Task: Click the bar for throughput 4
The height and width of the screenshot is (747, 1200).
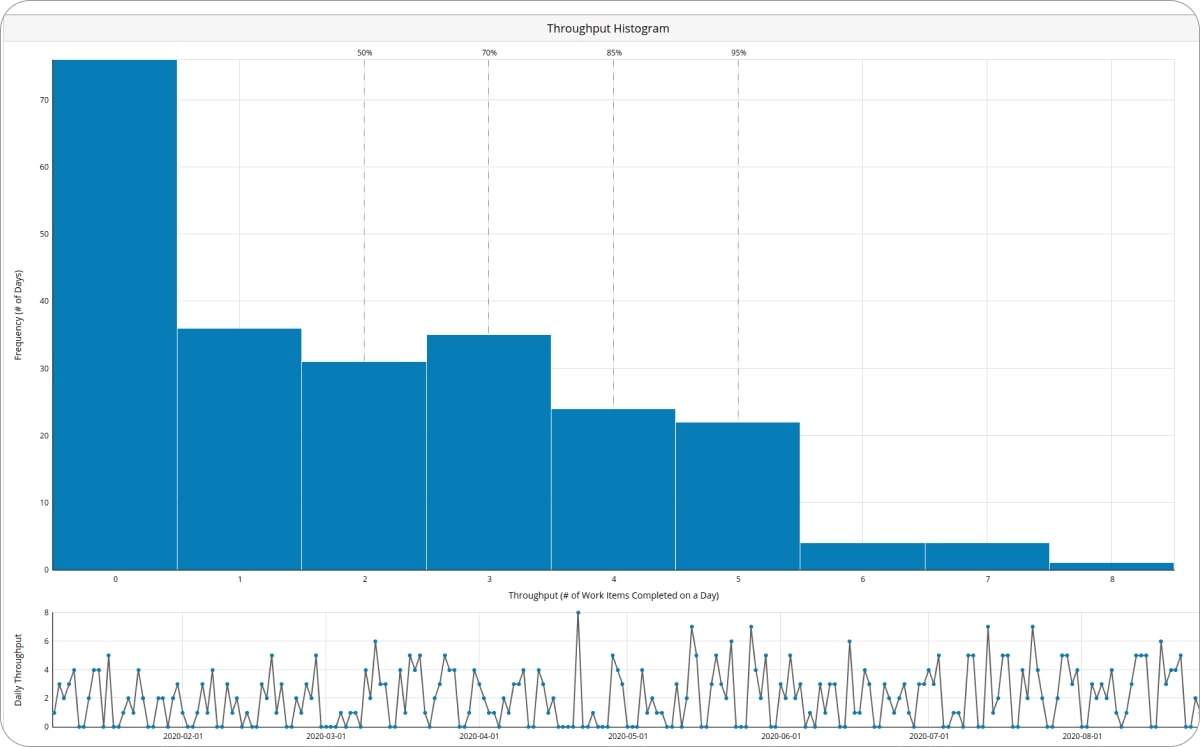Action: coord(613,489)
